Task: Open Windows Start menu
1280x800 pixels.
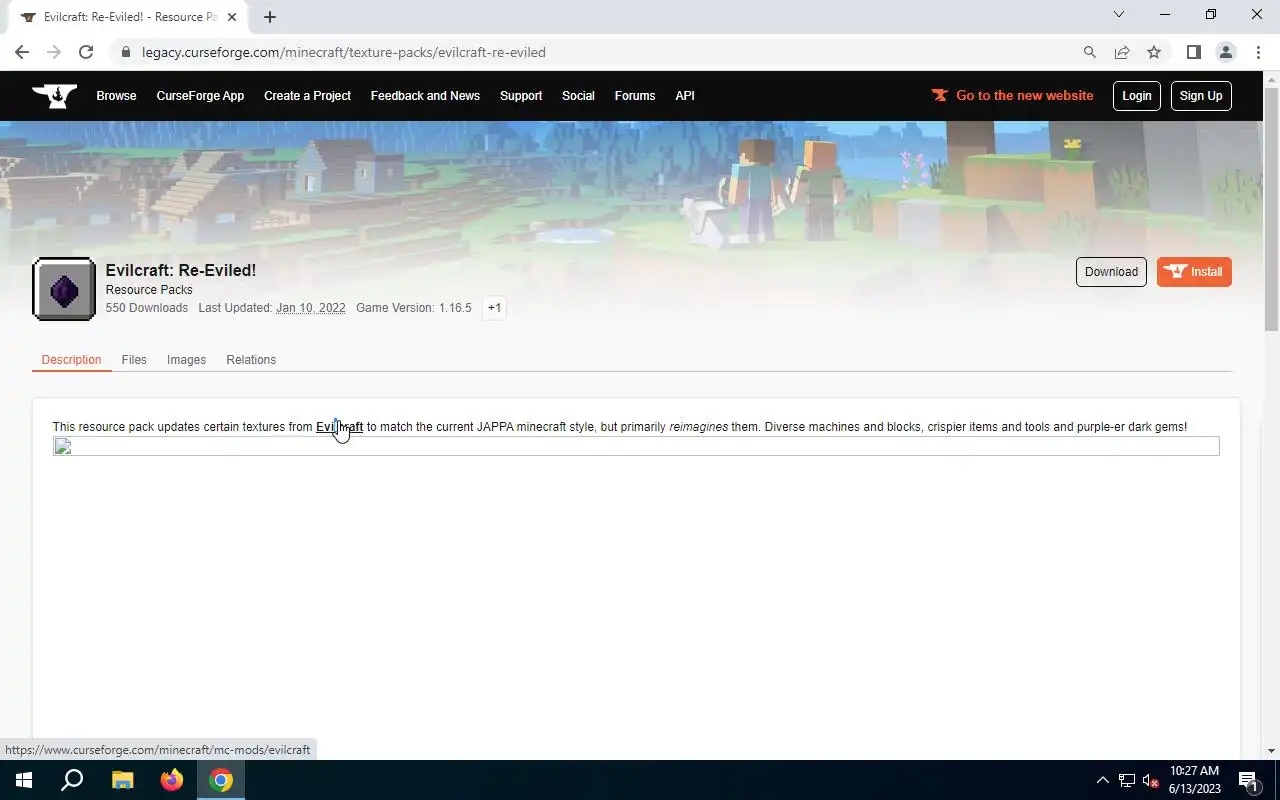Action: 24,780
